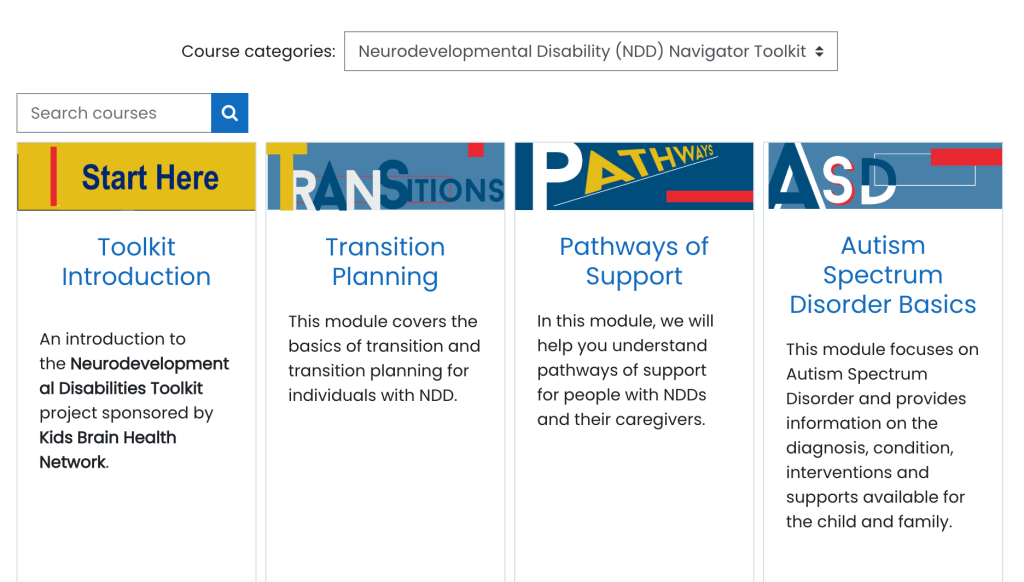Open the Toolkit Introduction course

pos(136,262)
